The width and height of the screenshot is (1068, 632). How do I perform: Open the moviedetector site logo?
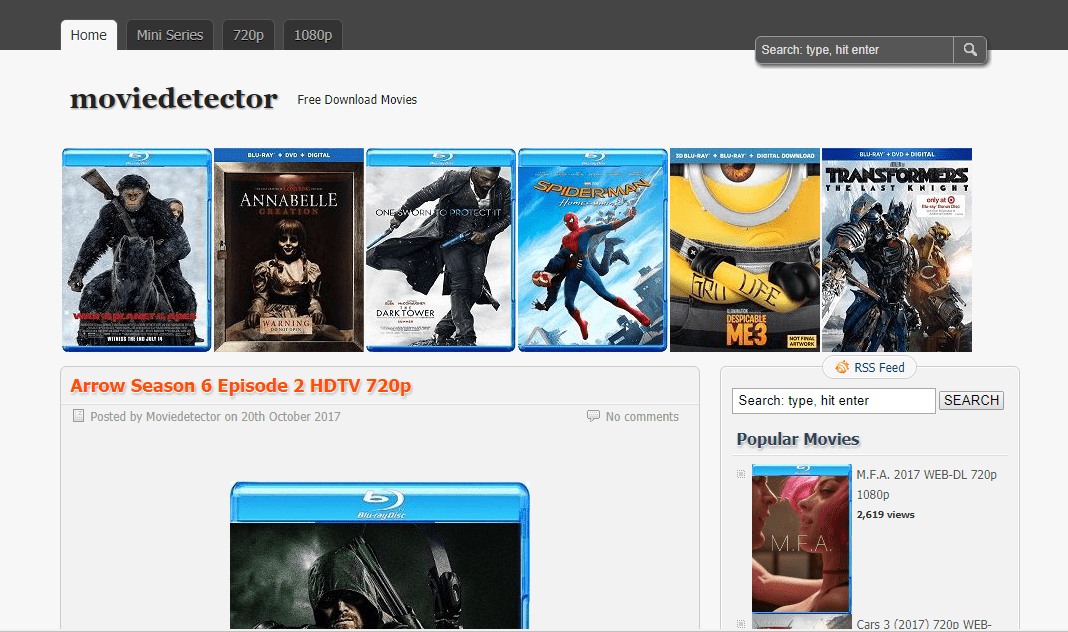pyautogui.click(x=173, y=99)
